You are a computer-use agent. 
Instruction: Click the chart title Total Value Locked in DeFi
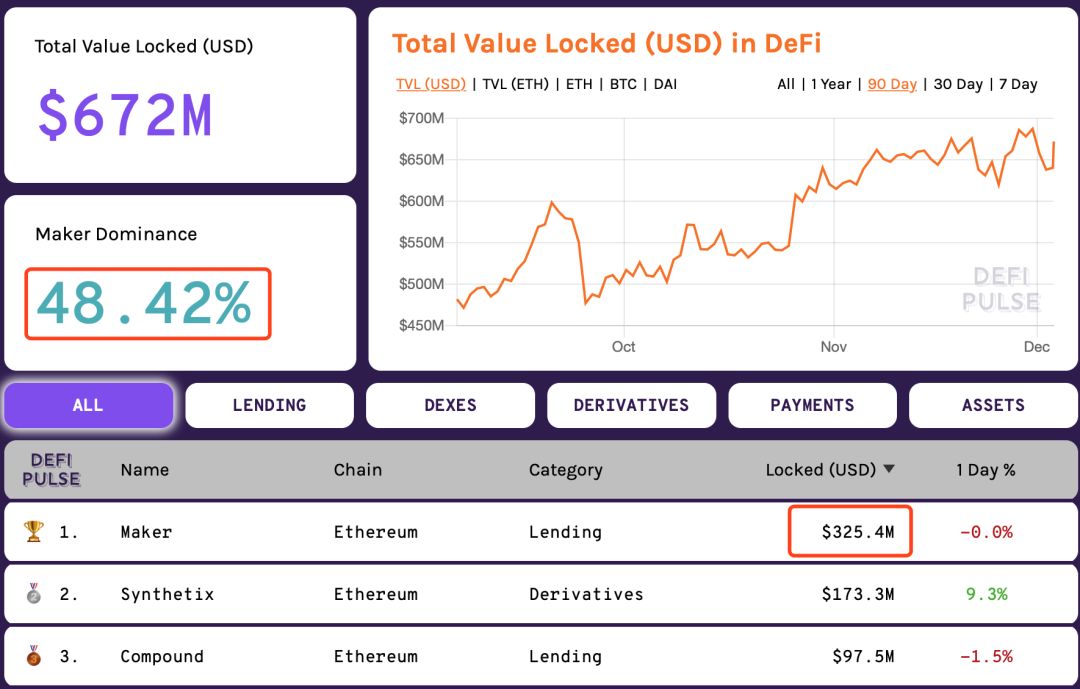point(607,43)
